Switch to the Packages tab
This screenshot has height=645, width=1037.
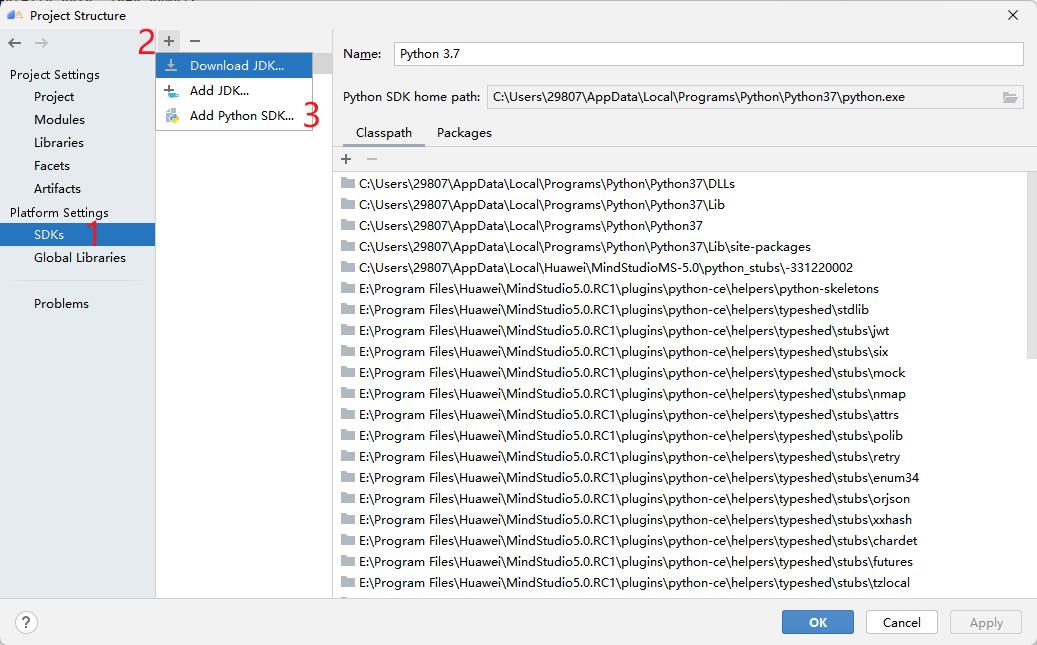point(464,132)
